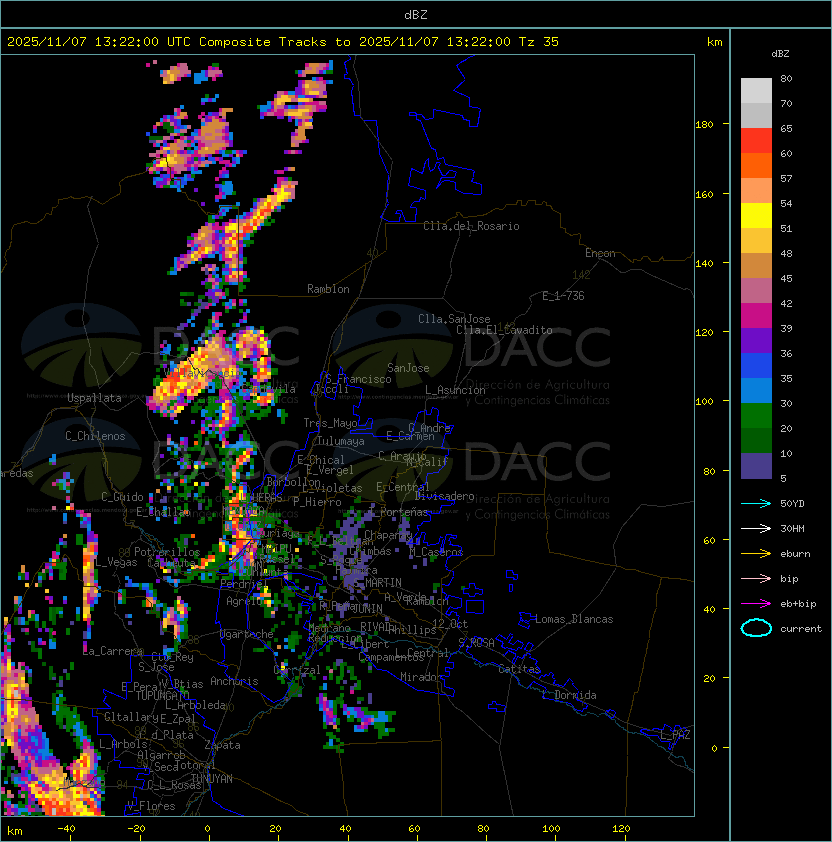Select the Anchoris map label
This screenshot has width=832, height=842.
point(234,681)
